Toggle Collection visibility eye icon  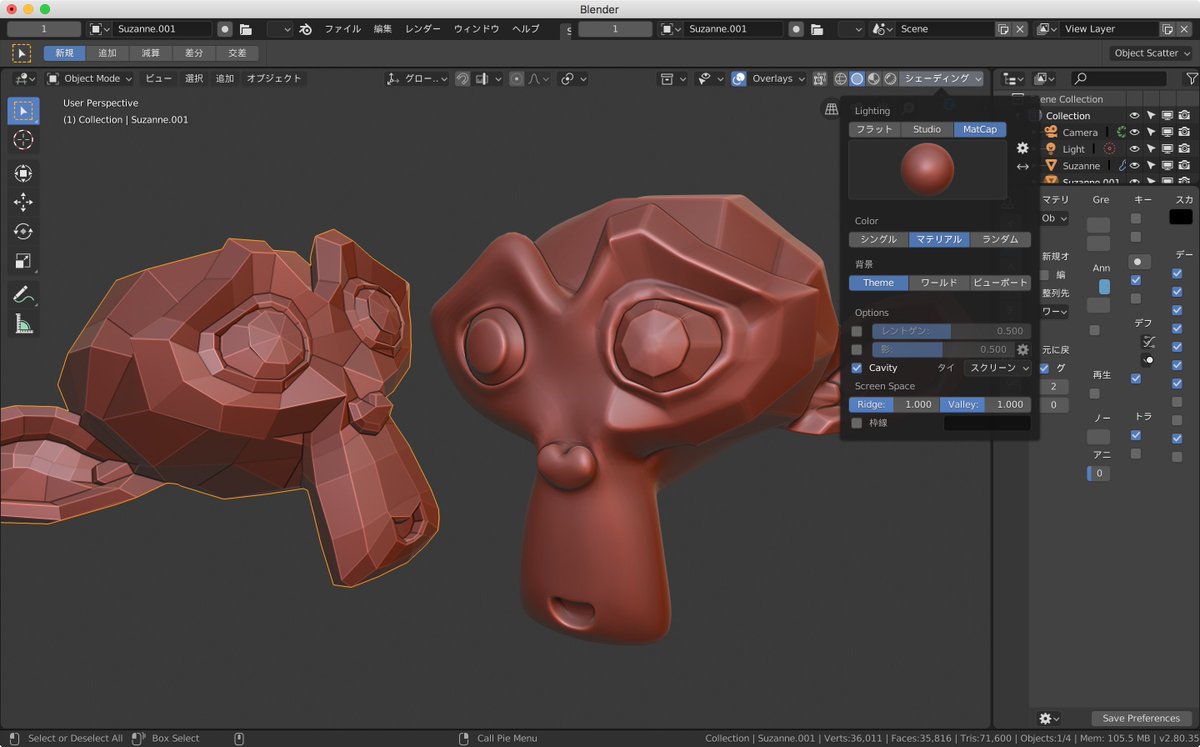coord(1135,116)
